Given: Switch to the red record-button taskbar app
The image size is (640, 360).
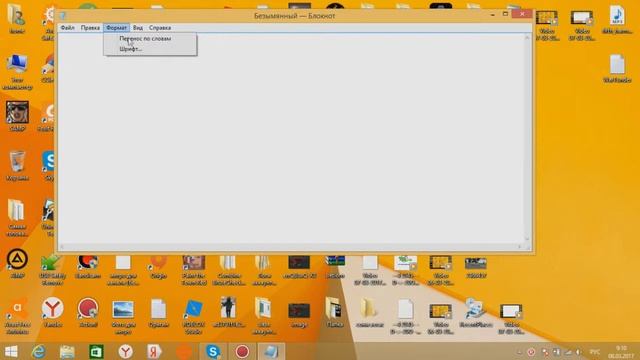Looking at the screenshot, I should click(x=242, y=351).
